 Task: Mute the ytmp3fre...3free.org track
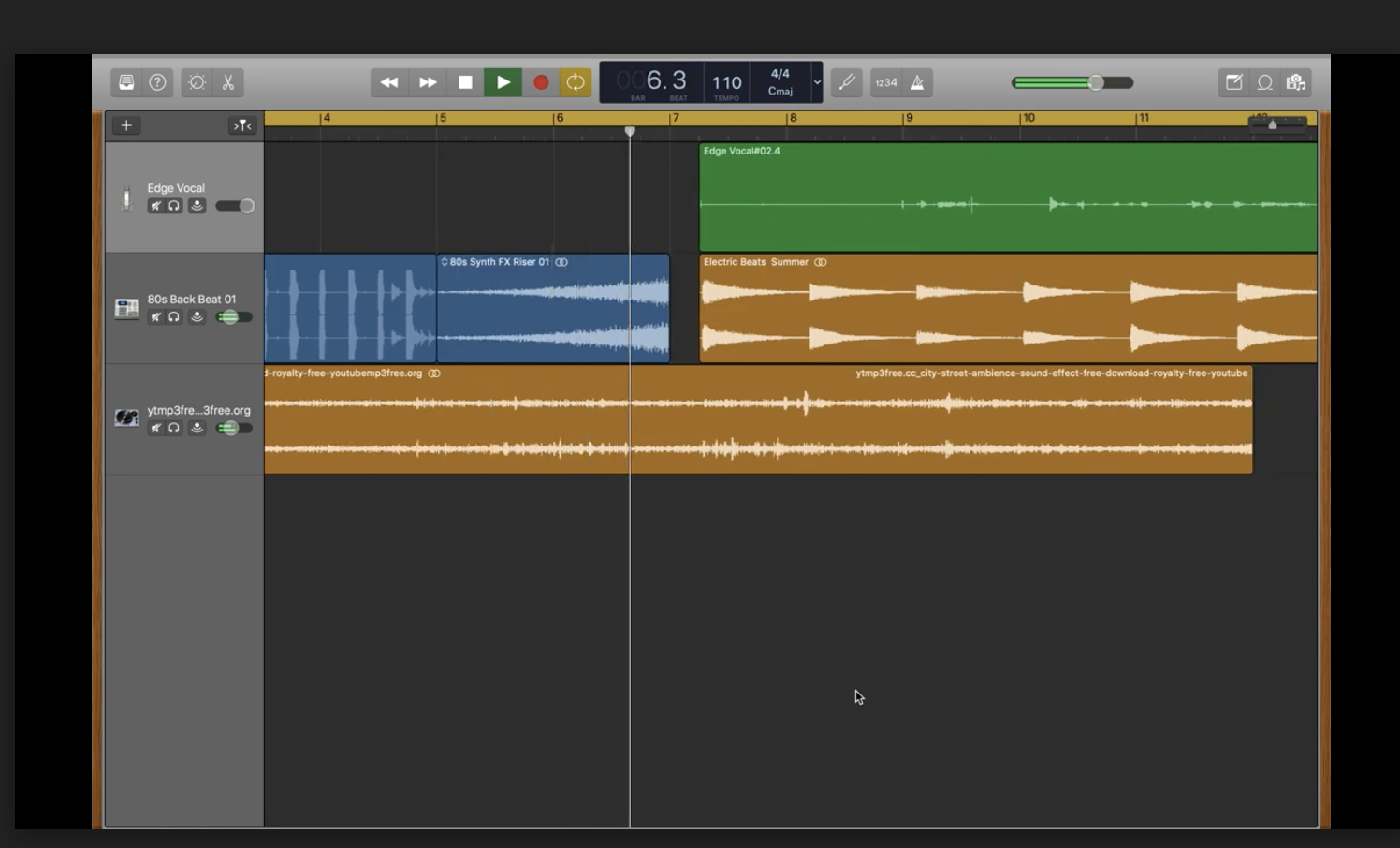click(x=155, y=428)
